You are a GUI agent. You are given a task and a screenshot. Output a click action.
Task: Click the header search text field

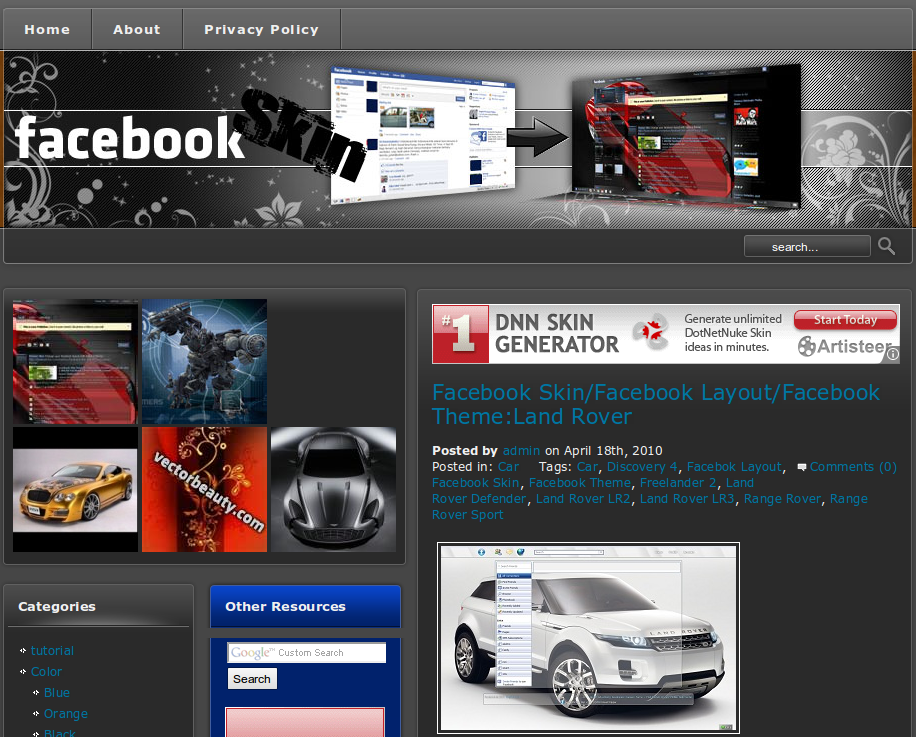807,247
